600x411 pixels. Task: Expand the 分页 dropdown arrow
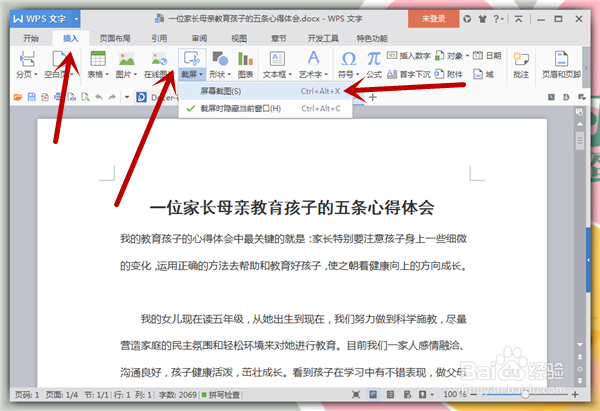[36, 74]
